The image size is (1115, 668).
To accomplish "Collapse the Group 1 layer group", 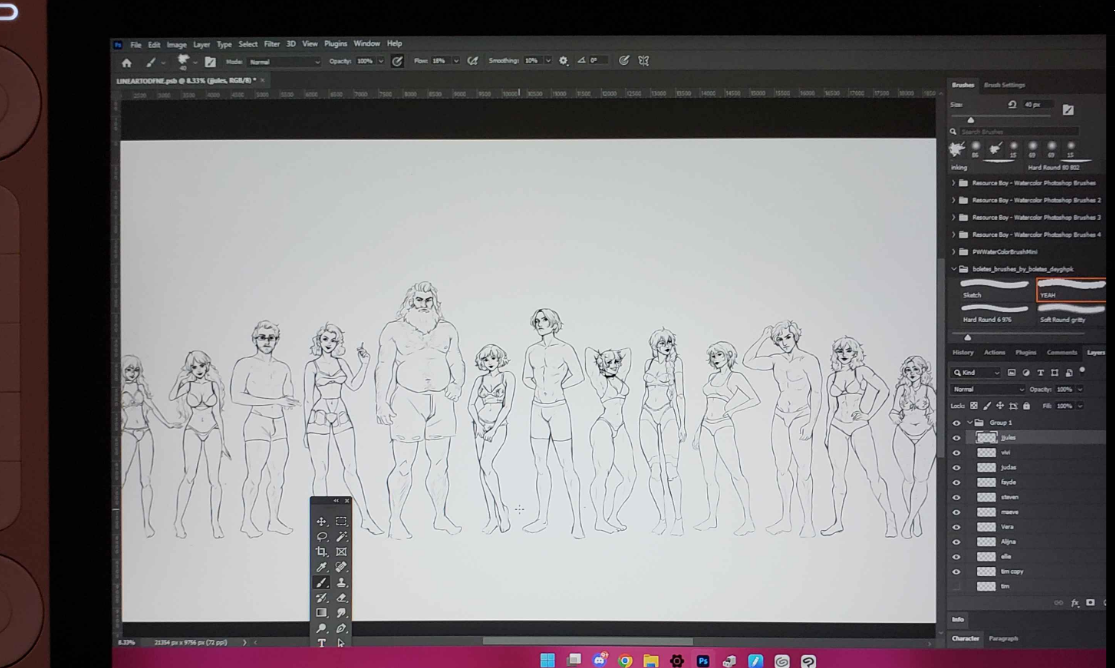I will 968,423.
